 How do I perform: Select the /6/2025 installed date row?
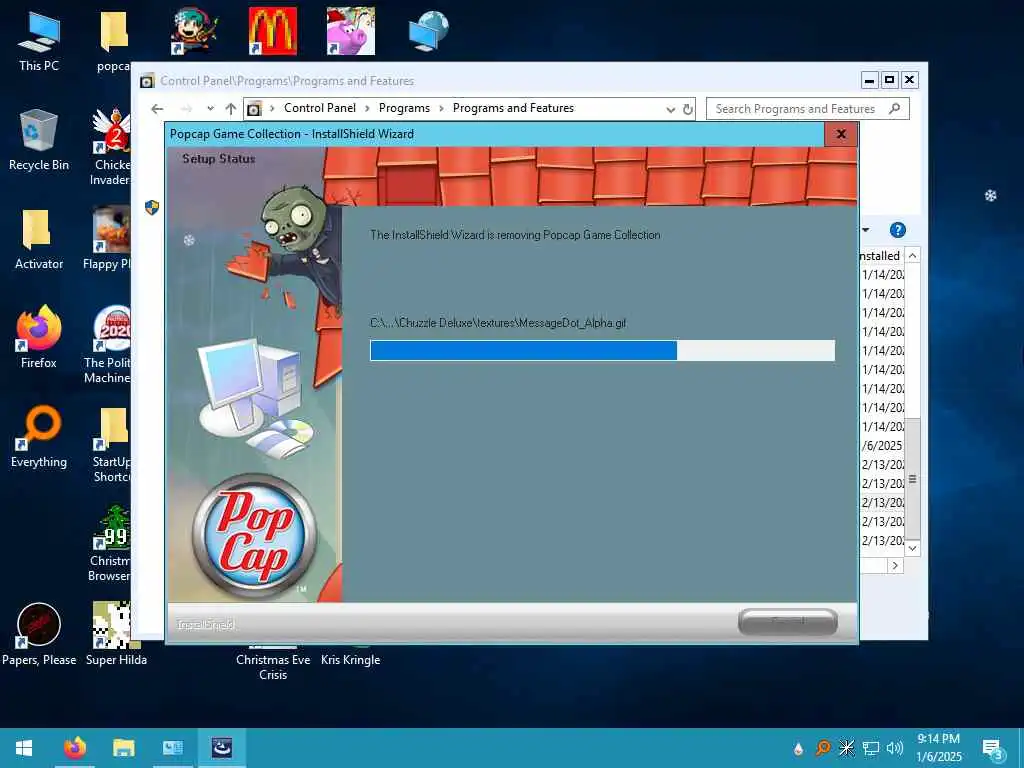882,445
